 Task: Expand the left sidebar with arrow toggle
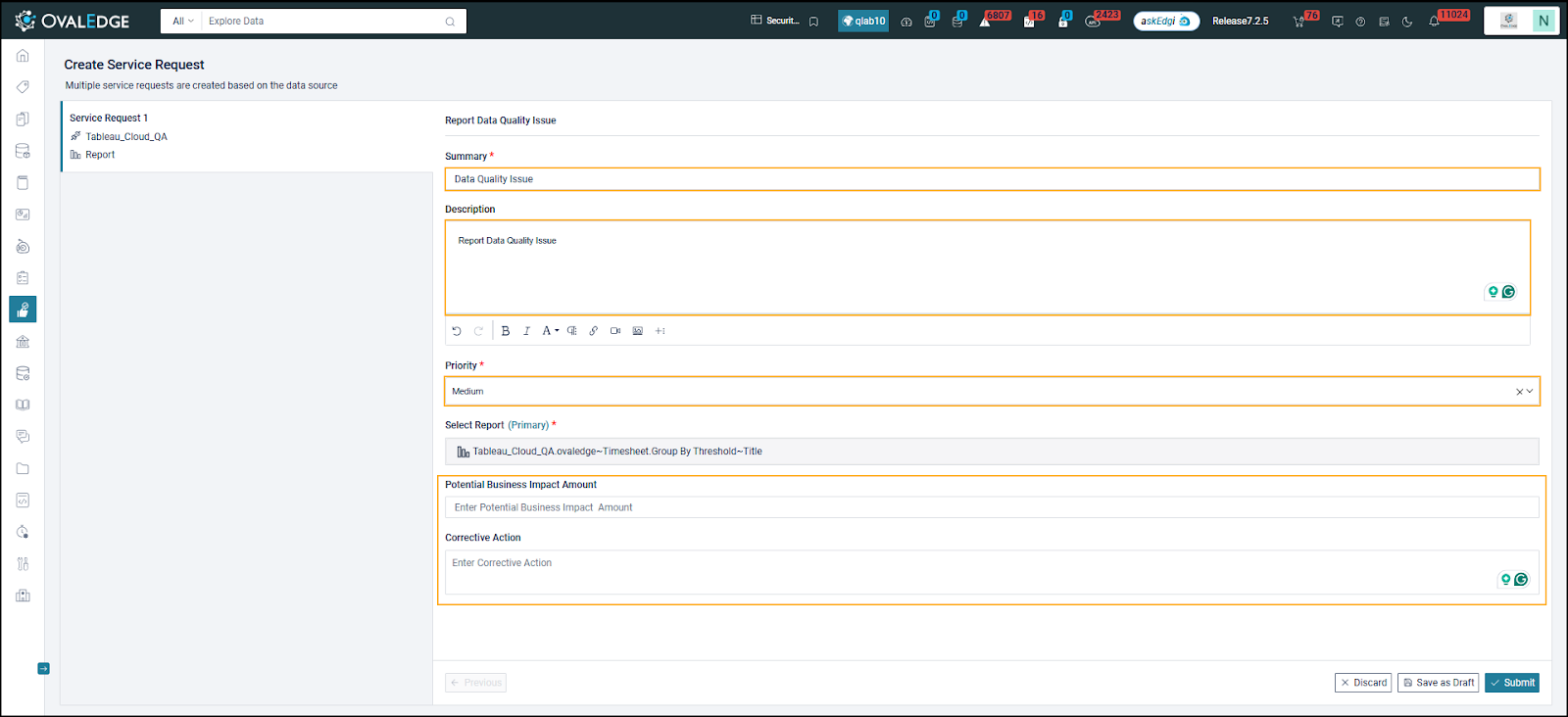coord(43,669)
